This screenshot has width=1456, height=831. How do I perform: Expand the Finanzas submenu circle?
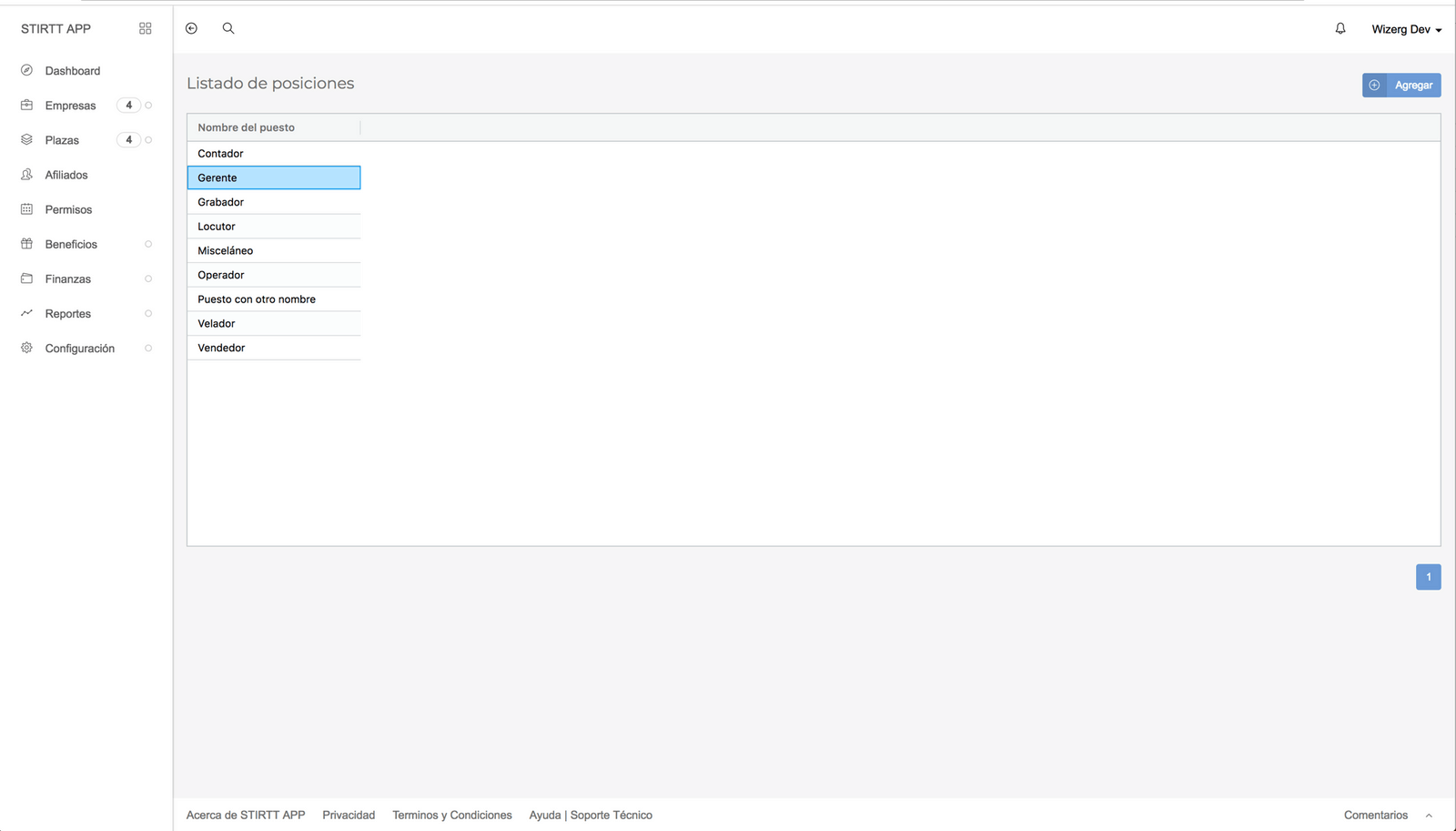coord(148,279)
